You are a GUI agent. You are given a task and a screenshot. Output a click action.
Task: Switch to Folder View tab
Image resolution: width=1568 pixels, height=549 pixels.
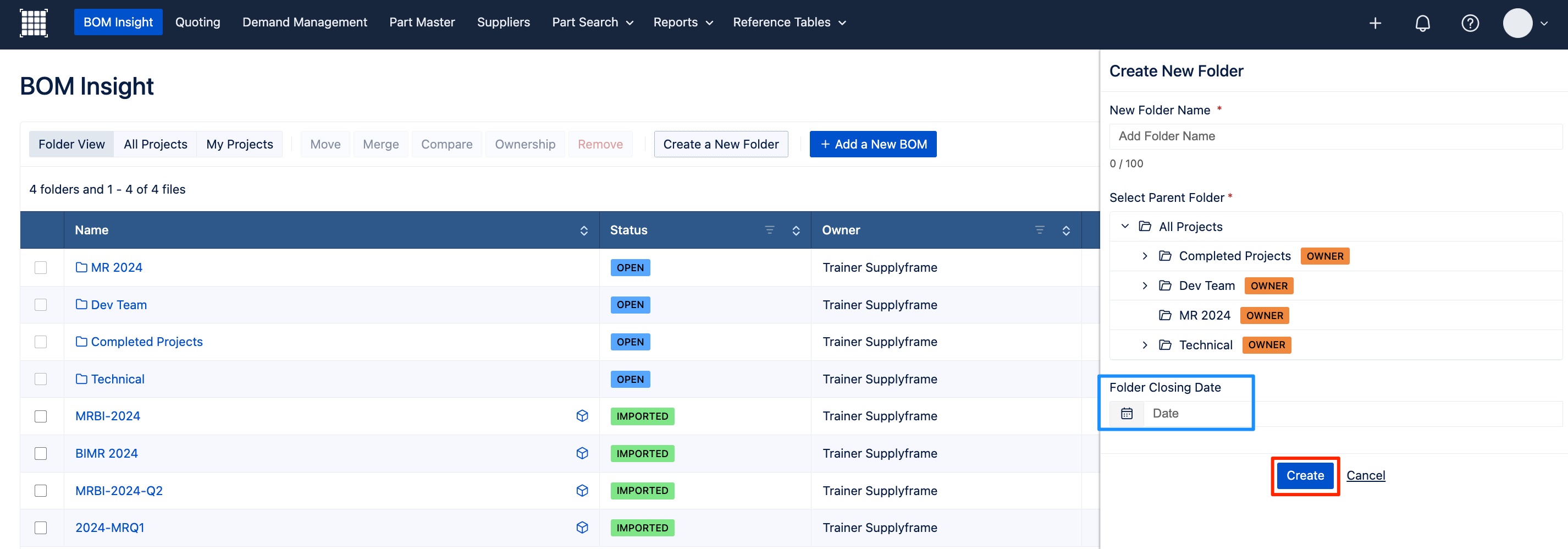pyautogui.click(x=72, y=145)
